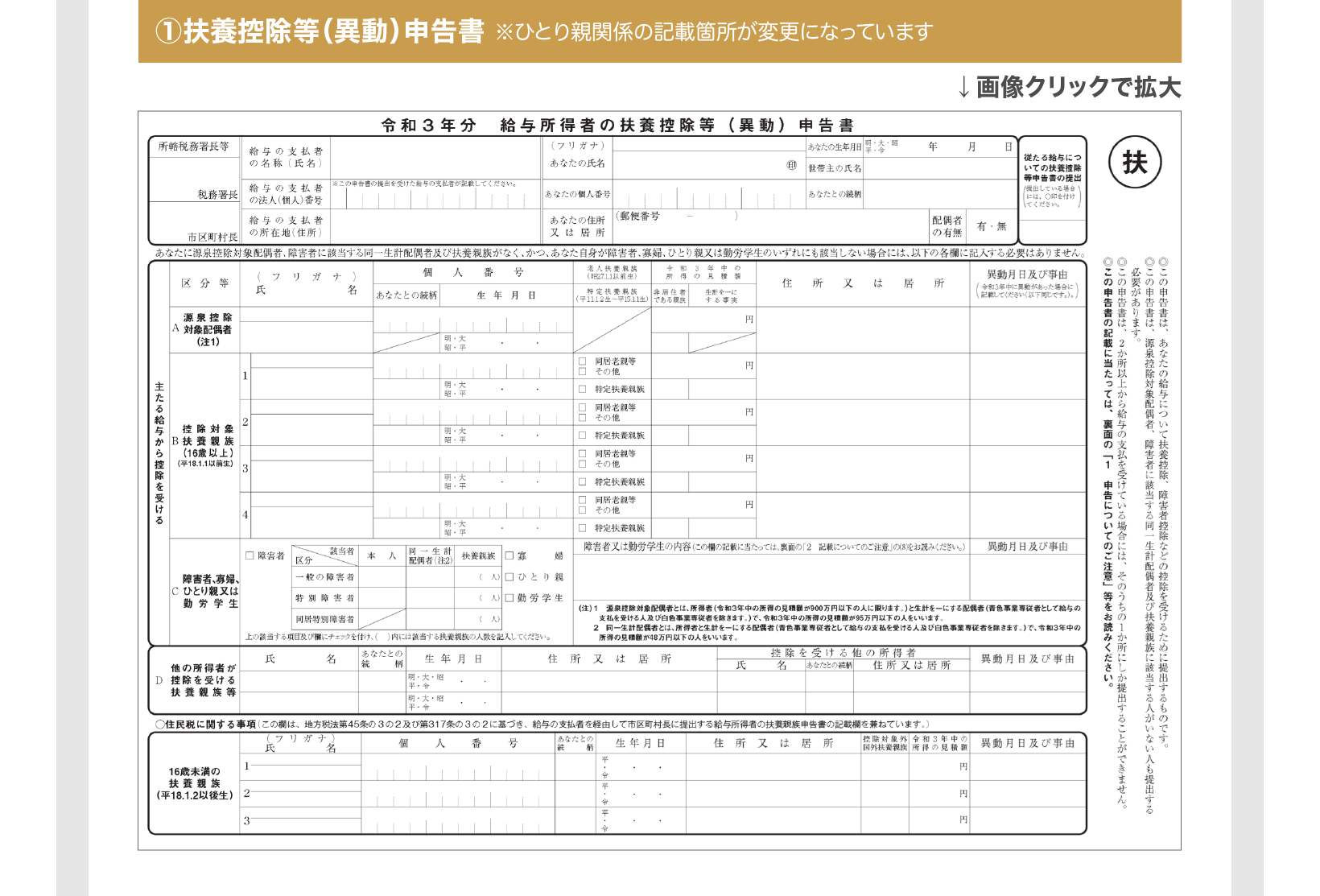Click the 画像クリックで拡大 caption
1320x896 pixels.
(x=1070, y=87)
